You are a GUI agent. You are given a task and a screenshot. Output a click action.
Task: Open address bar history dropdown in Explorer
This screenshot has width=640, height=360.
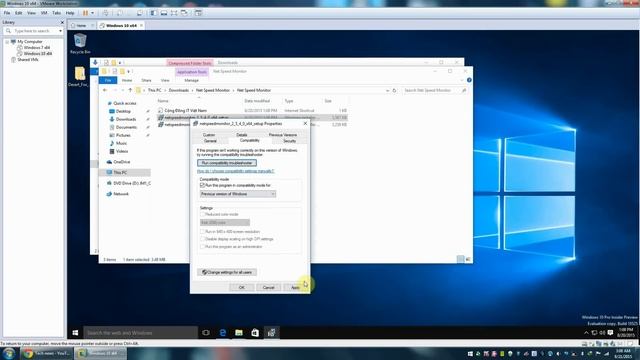coord(387,90)
